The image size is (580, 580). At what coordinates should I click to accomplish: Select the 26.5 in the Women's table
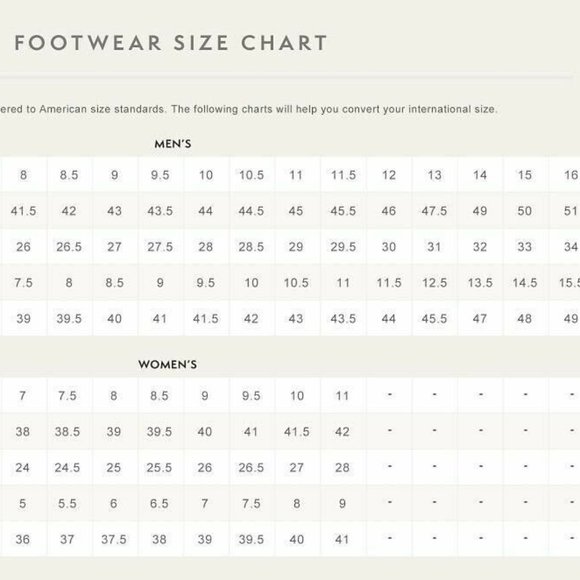tap(251, 468)
